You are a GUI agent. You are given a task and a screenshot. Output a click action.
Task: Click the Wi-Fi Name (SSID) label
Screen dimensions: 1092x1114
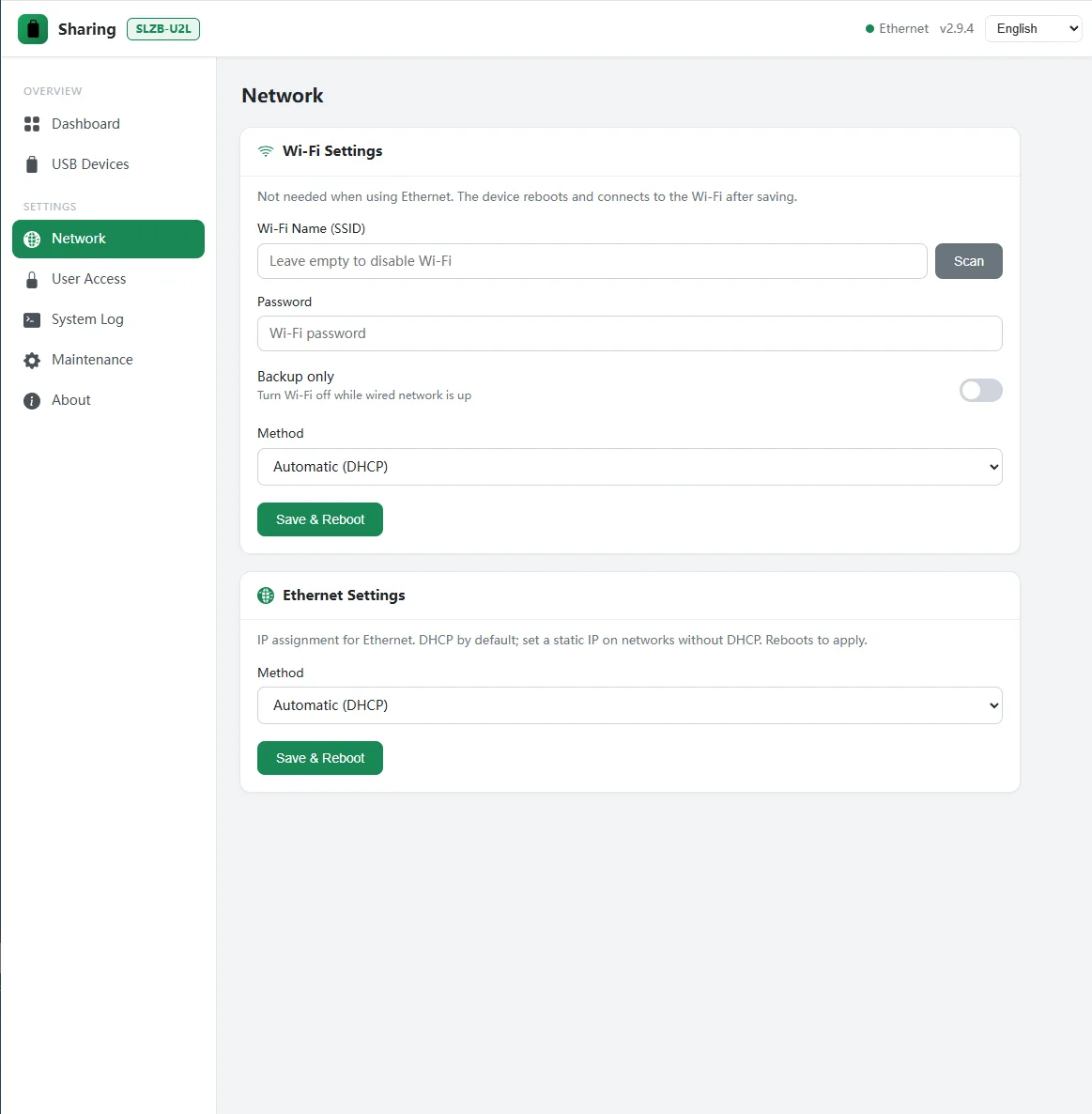(311, 229)
